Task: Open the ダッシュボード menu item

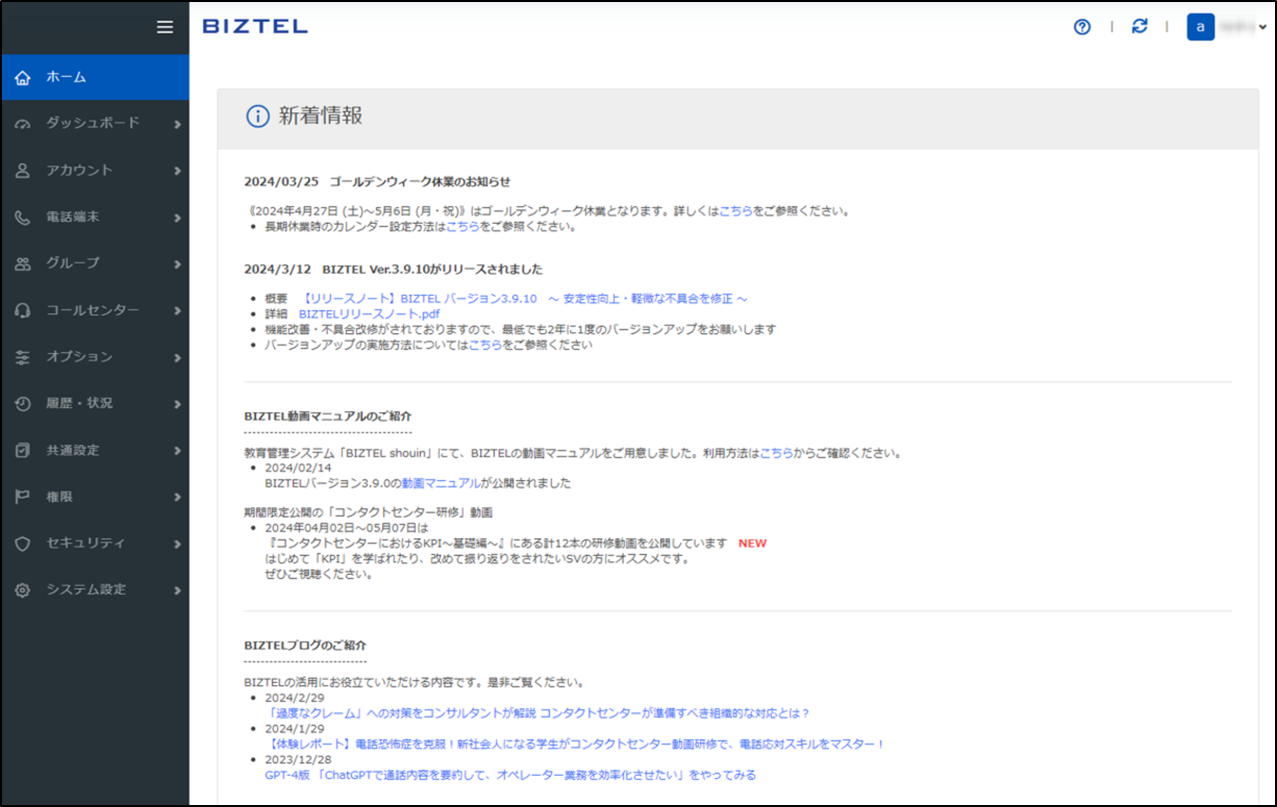Action: [95, 124]
